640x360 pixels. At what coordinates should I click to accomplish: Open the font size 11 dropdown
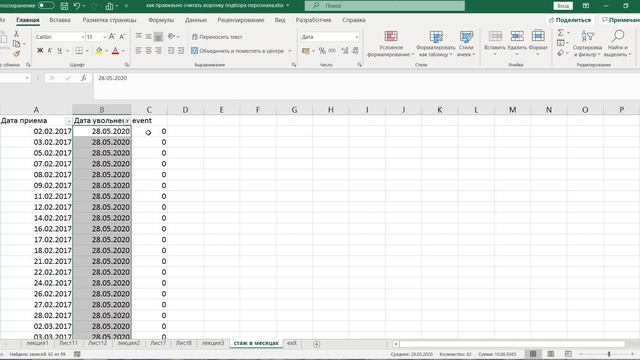[x=104, y=37]
